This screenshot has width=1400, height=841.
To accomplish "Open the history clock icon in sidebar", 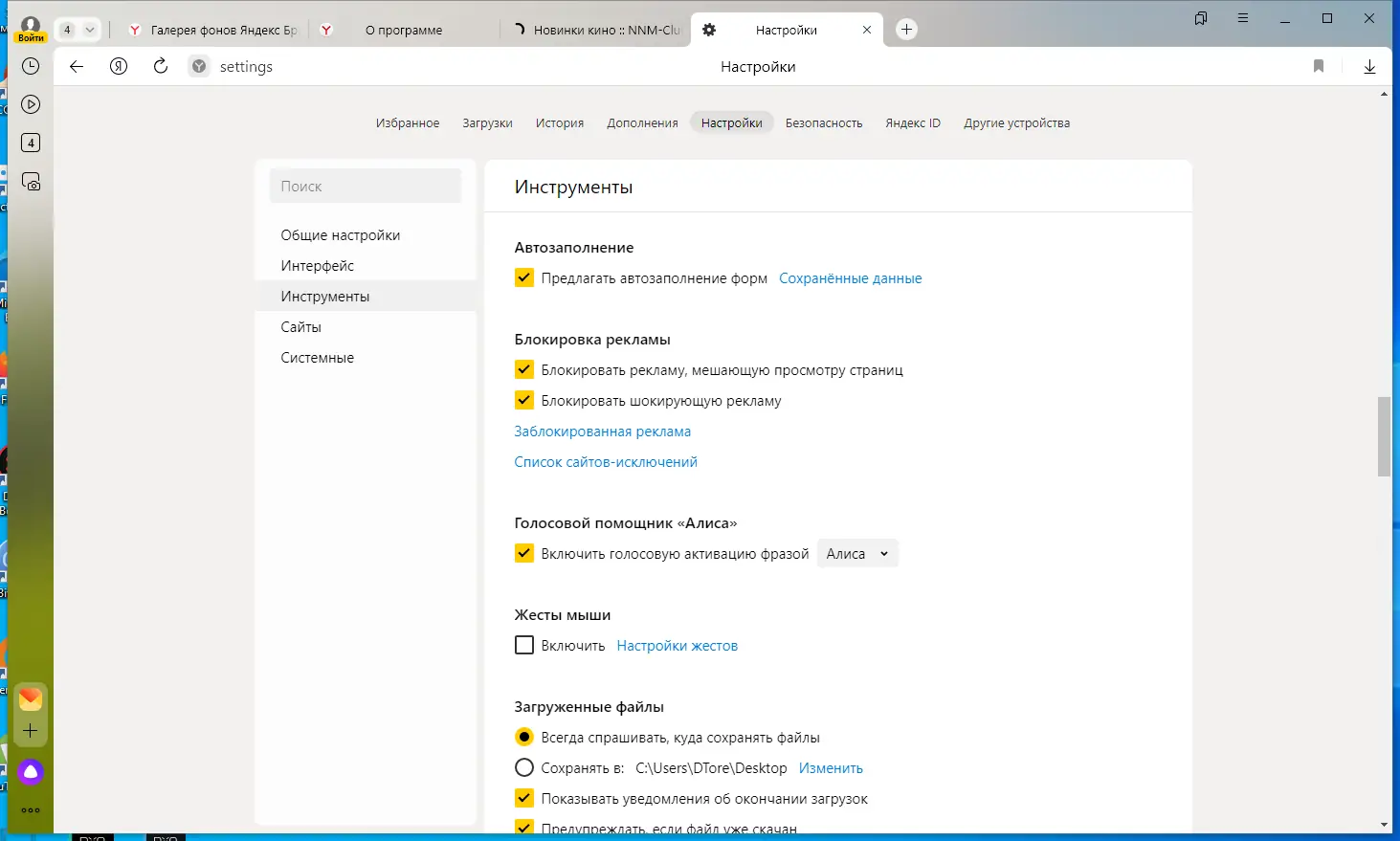I will (x=31, y=66).
